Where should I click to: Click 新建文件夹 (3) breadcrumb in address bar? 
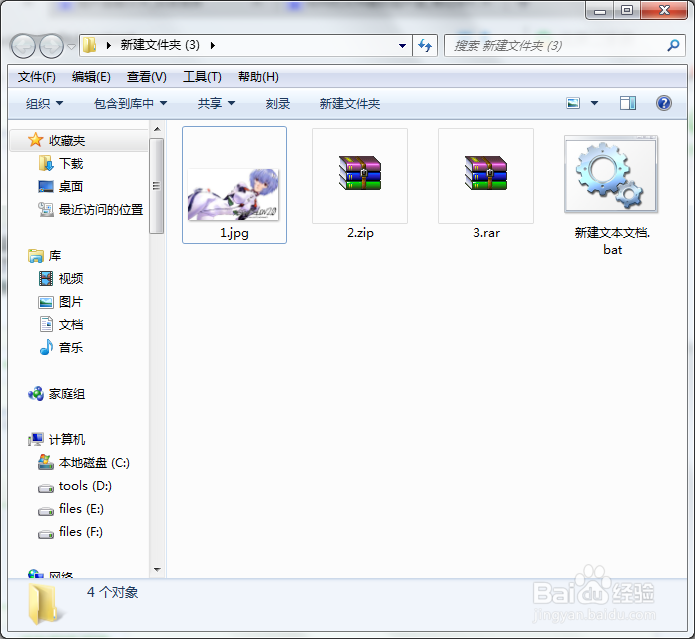(x=160, y=45)
